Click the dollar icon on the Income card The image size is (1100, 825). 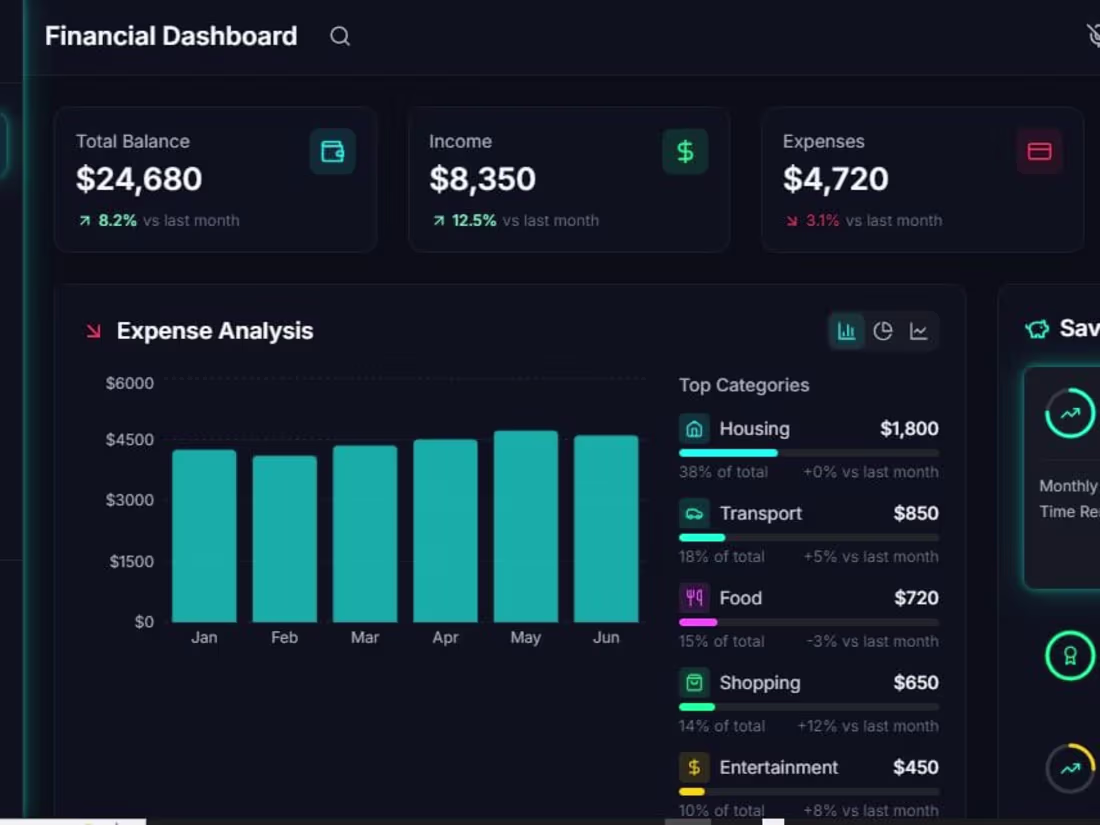(684, 151)
